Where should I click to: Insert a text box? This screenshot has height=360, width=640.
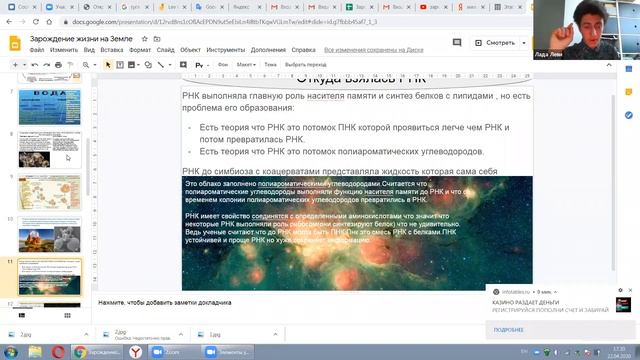120,65
